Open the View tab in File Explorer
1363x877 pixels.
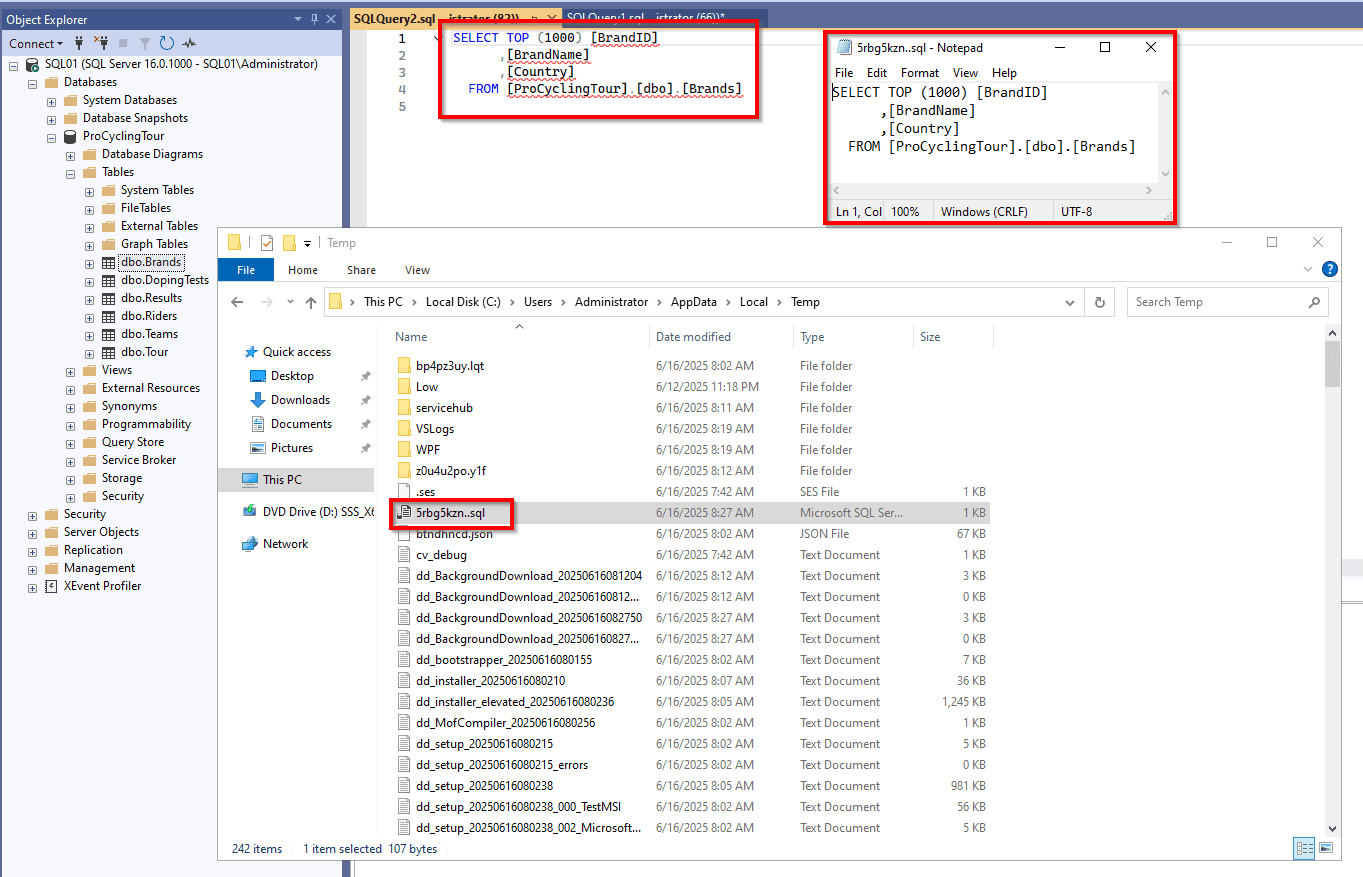coord(417,270)
